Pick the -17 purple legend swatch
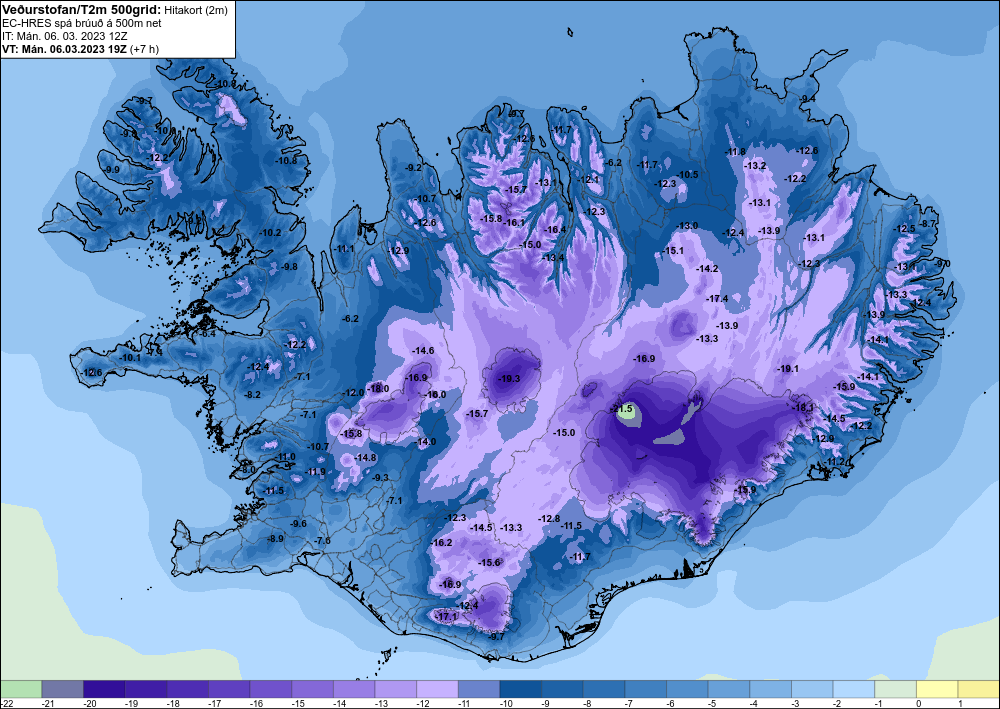The width and height of the screenshot is (1000, 709). point(229,689)
